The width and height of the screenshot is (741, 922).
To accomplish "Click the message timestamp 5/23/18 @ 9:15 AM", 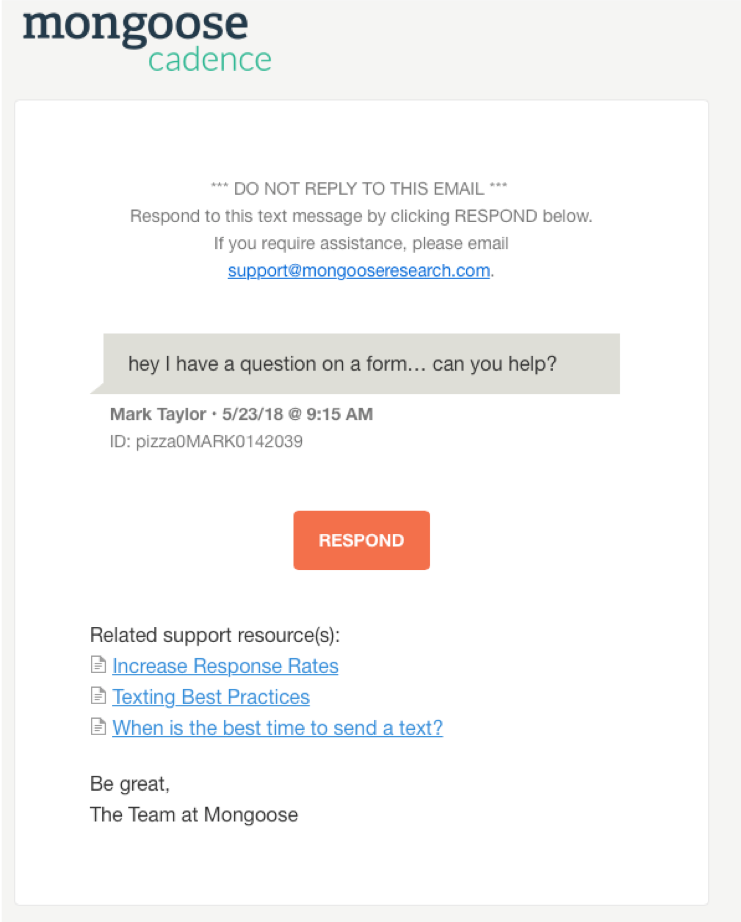I will click(x=289, y=414).
